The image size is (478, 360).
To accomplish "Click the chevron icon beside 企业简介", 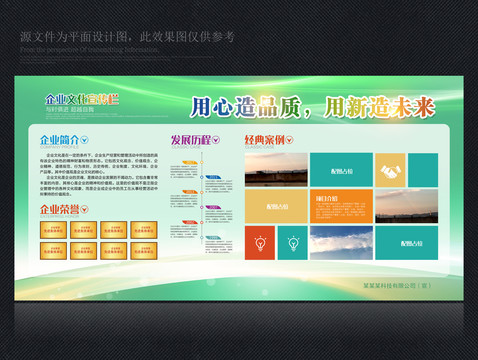I will point(85,140).
